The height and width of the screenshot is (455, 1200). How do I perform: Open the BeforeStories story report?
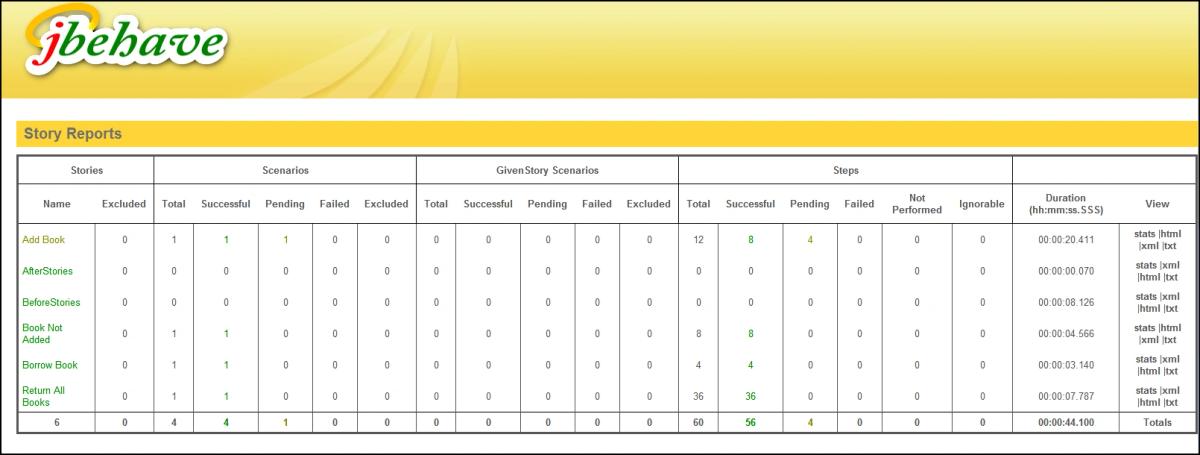[51, 302]
